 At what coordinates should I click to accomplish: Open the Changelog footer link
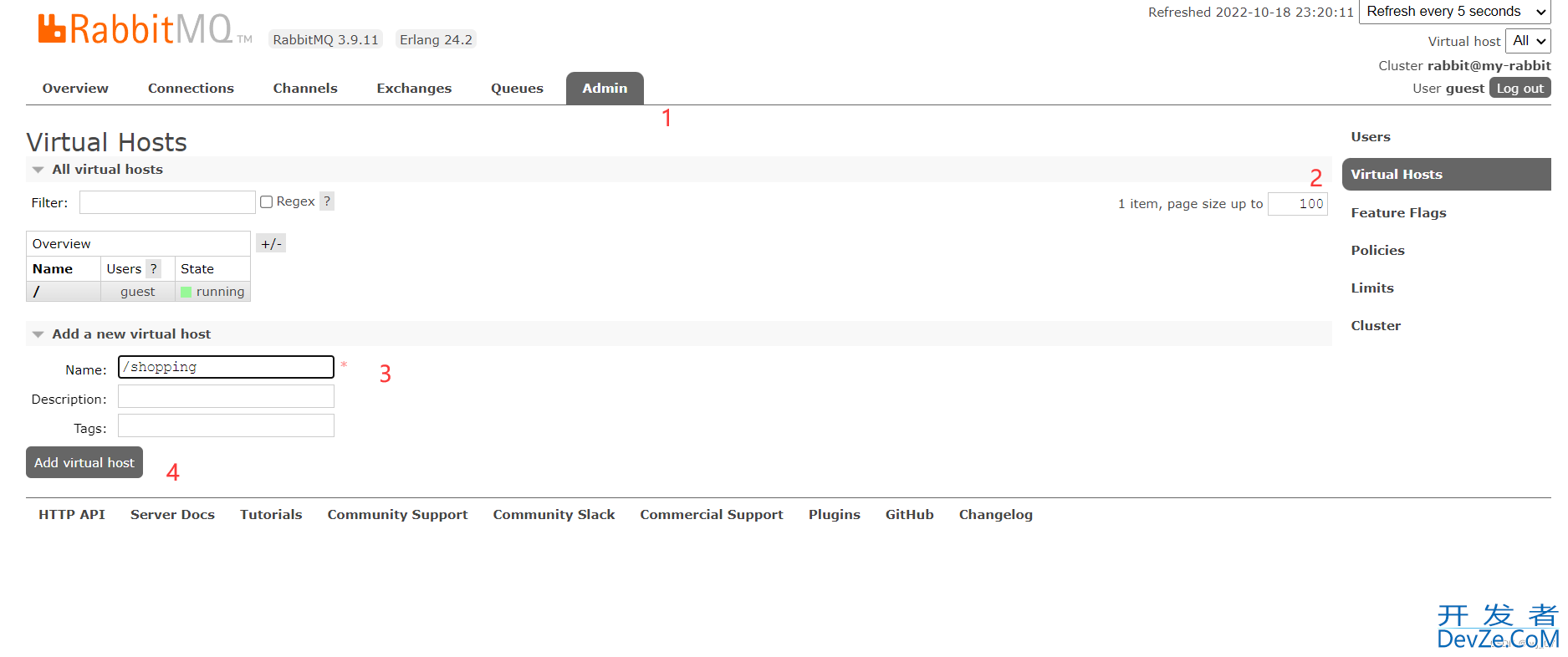pos(995,515)
